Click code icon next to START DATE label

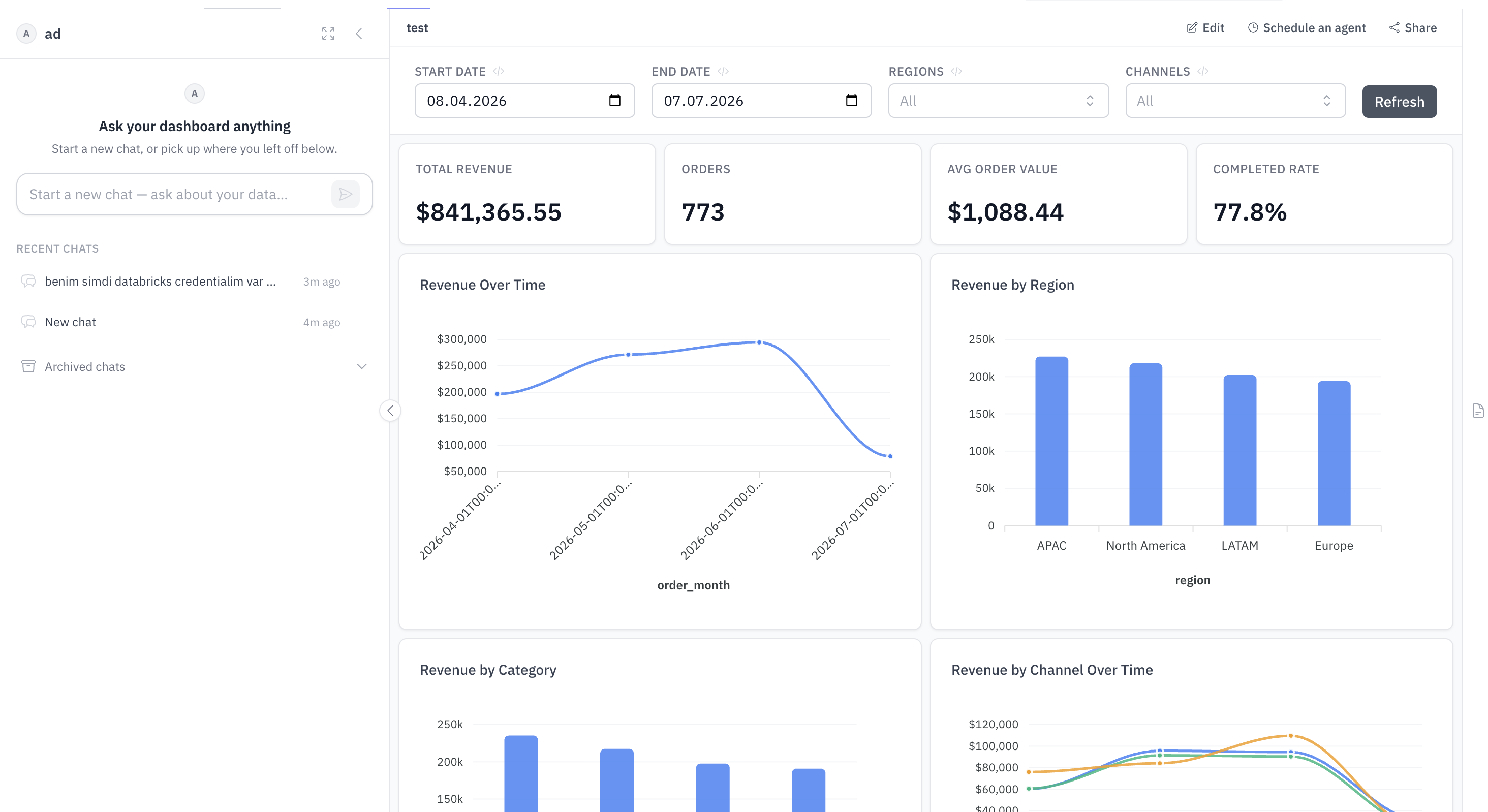[499, 71]
